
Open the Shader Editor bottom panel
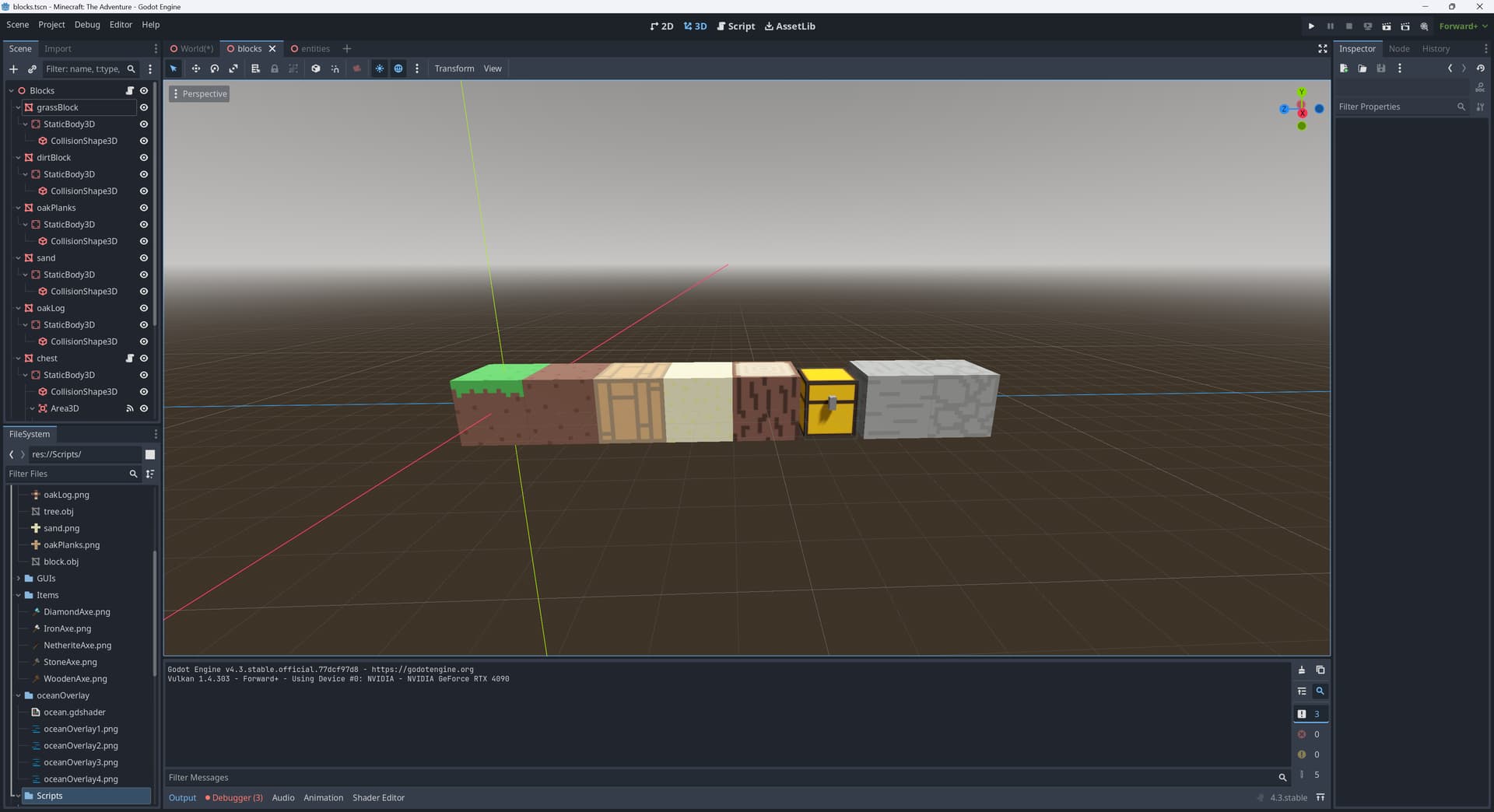378,797
